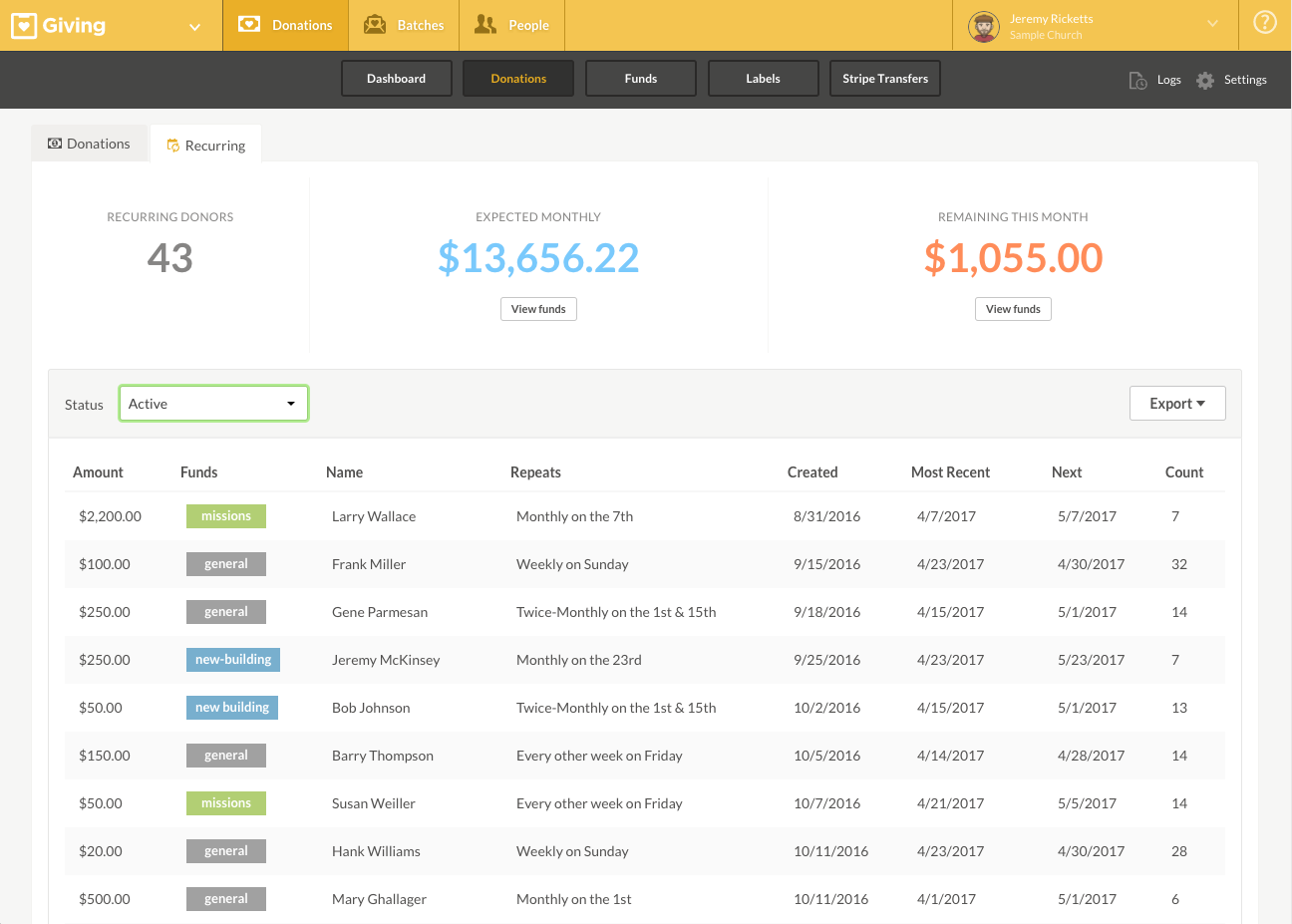
Task: Expand the user account menu chevron
Action: [x=1212, y=24]
